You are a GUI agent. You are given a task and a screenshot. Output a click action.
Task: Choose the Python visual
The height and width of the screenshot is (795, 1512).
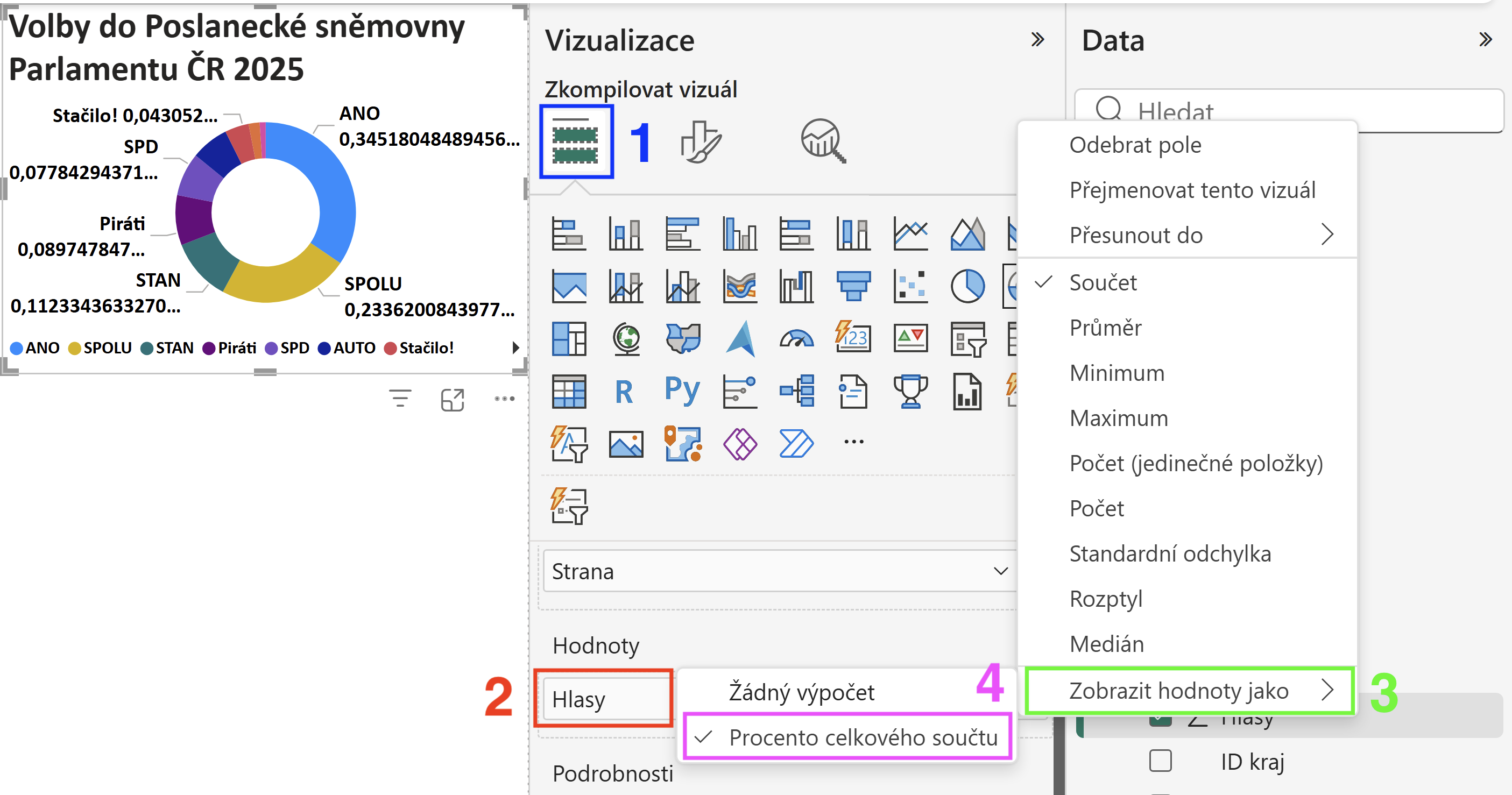click(x=682, y=392)
